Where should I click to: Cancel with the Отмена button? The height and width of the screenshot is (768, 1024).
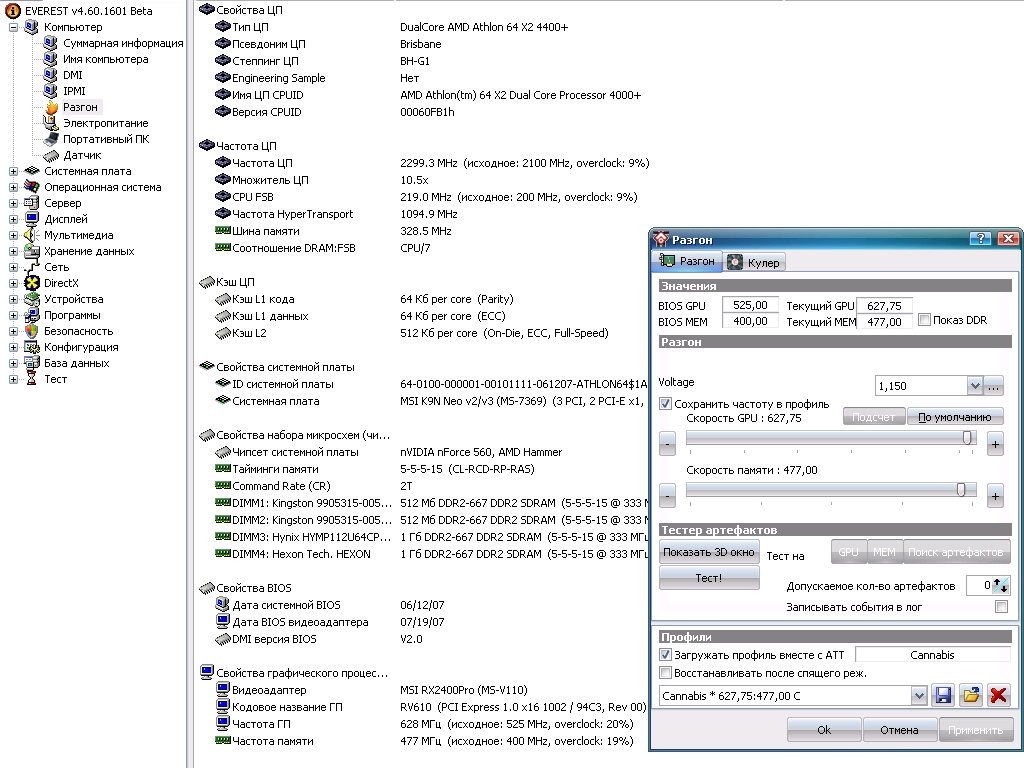click(899, 729)
